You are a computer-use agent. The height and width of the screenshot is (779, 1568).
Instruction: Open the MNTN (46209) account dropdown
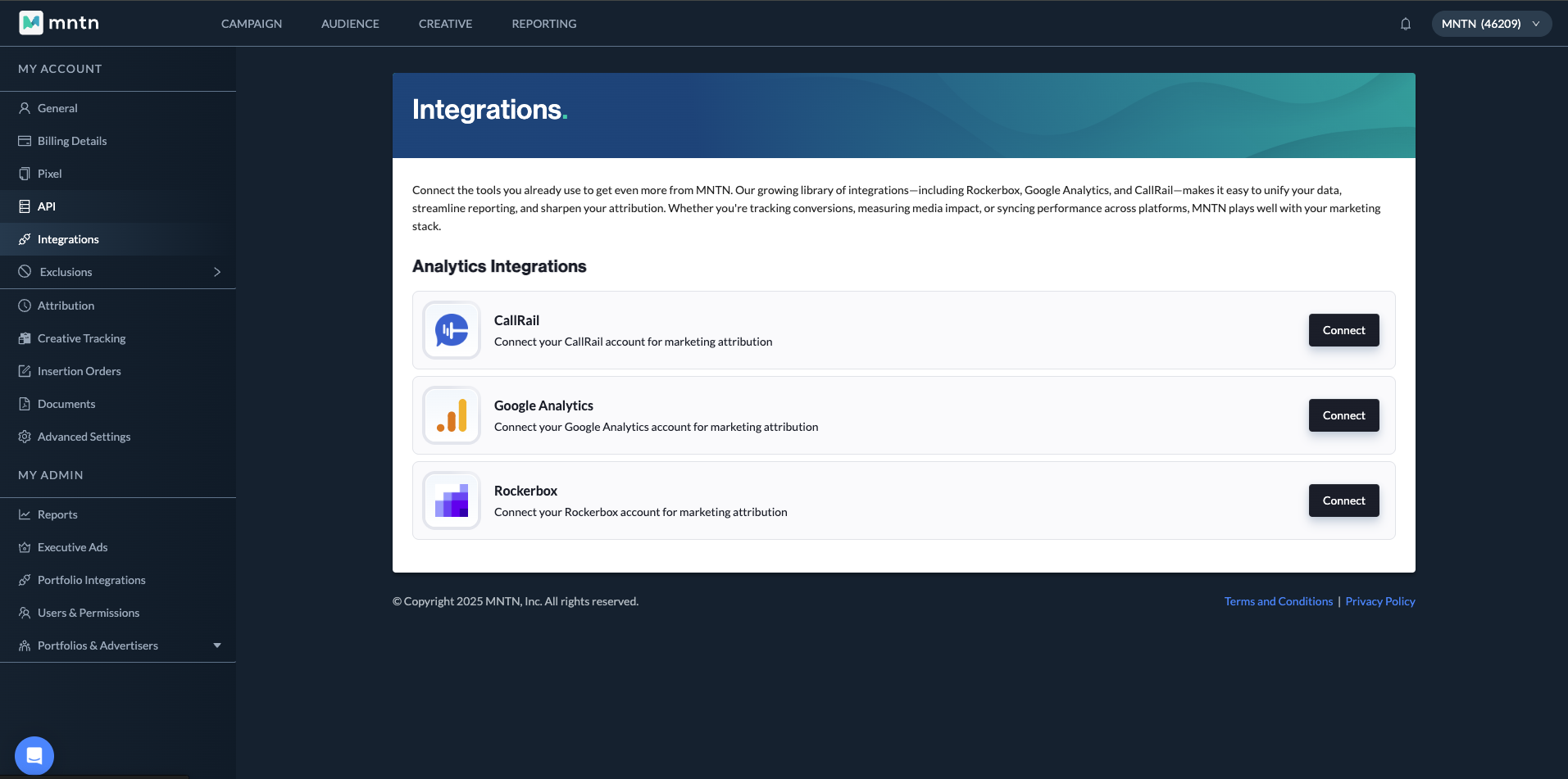[x=1491, y=24]
